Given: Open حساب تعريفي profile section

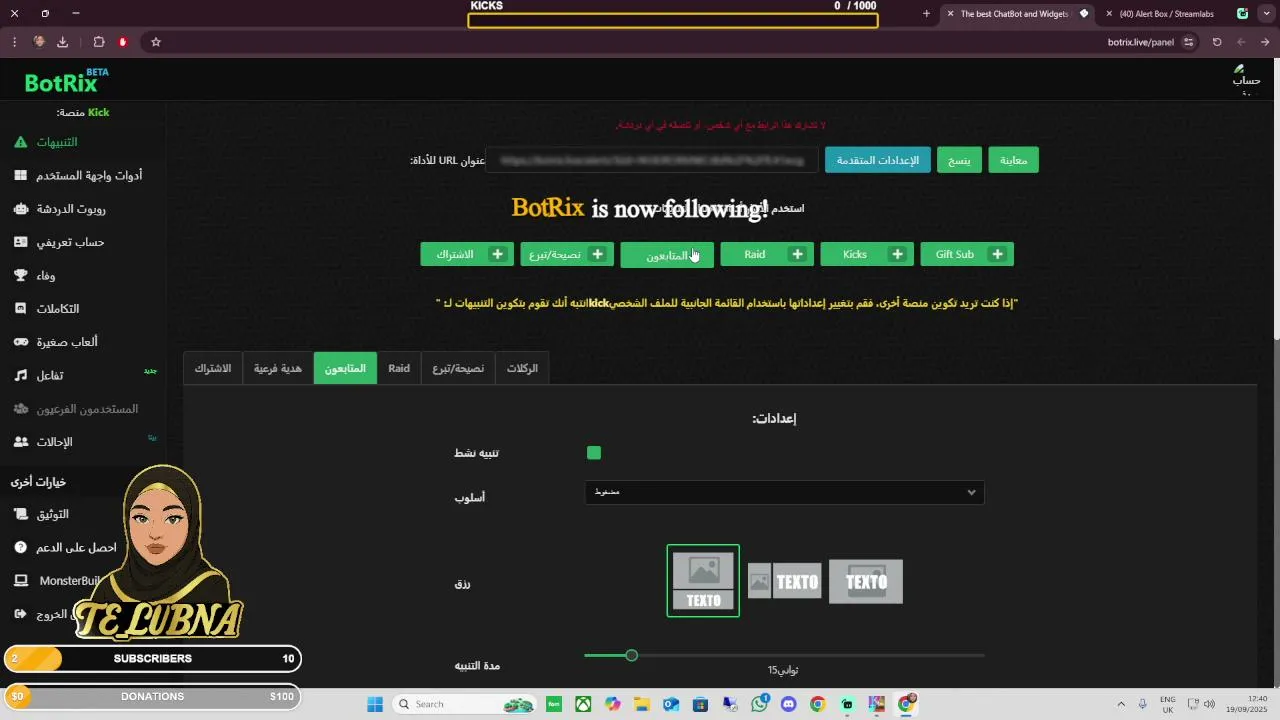Looking at the screenshot, I should coord(59,242).
